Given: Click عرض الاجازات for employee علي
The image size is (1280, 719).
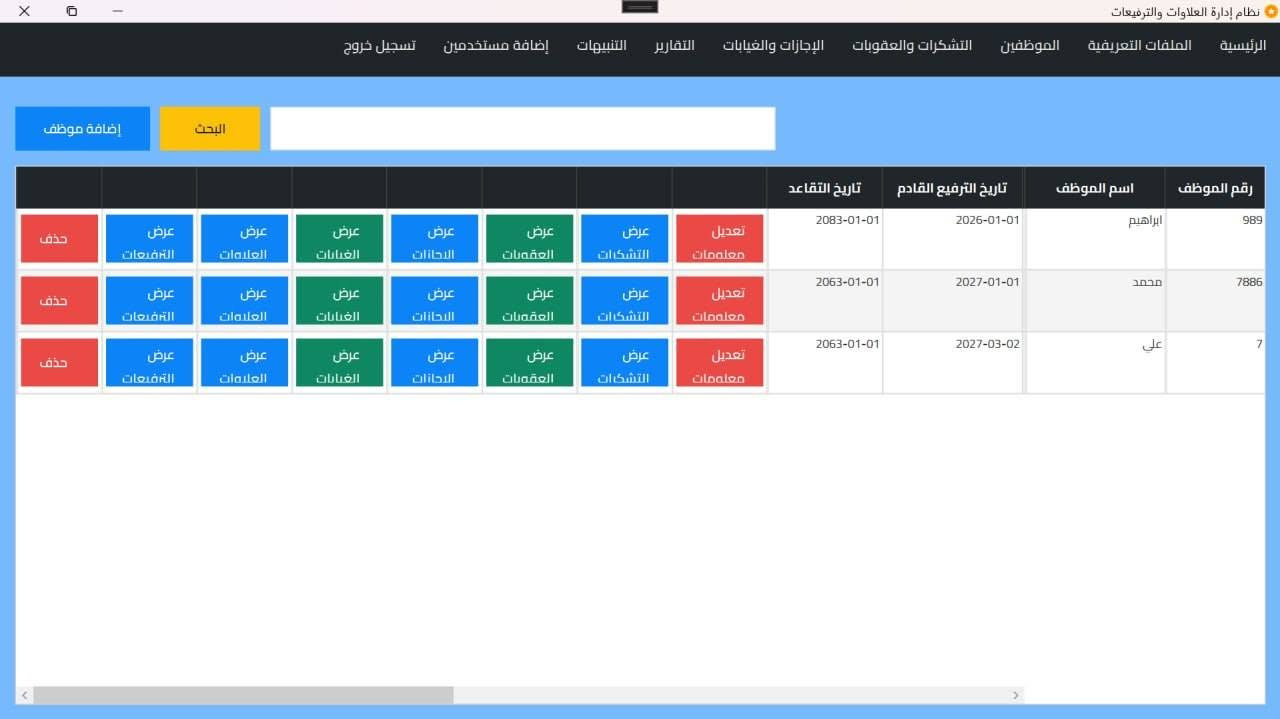Looking at the screenshot, I should [x=435, y=363].
